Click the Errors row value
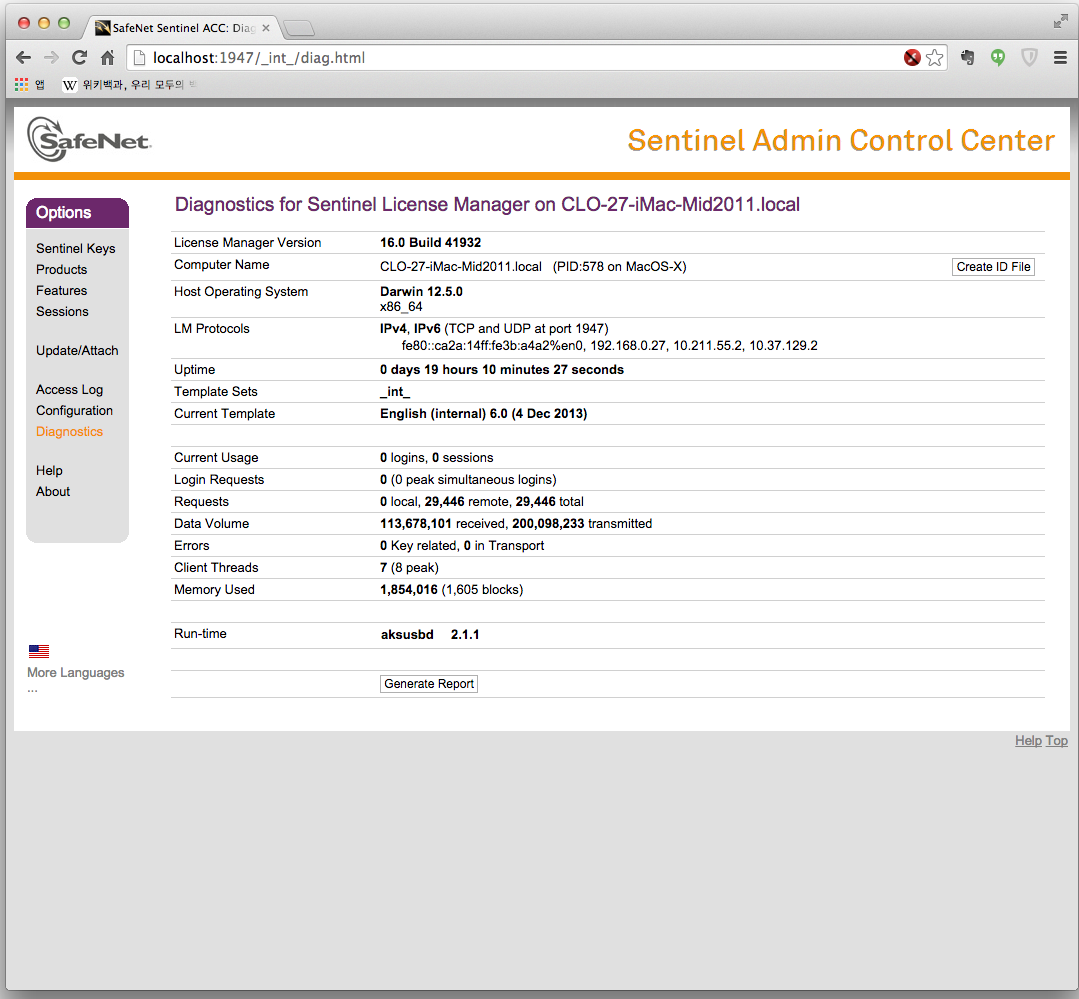Viewport: 1079px width, 999px height. point(462,546)
